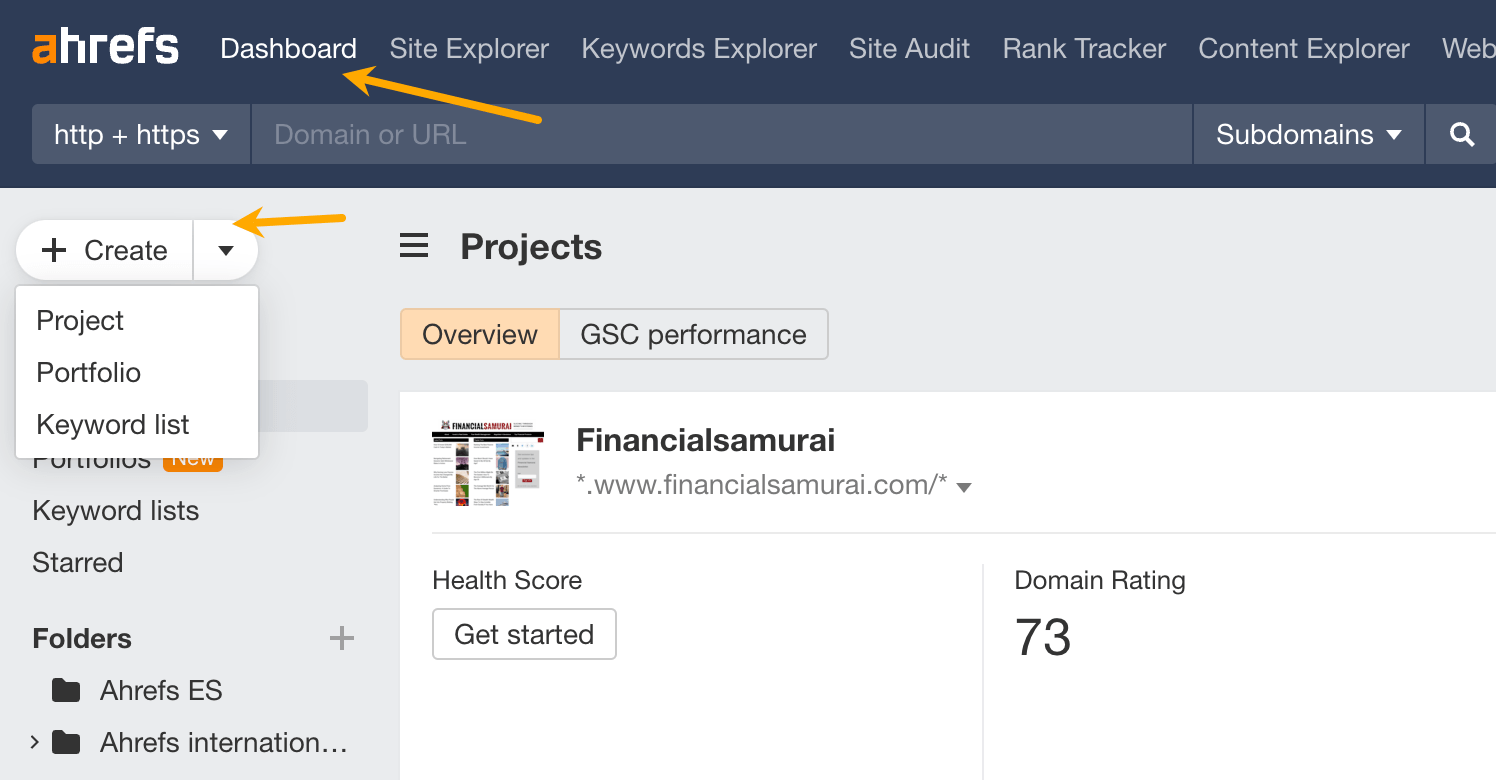
Task: Choose Portfolio in the Create menu
Action: [x=88, y=372]
